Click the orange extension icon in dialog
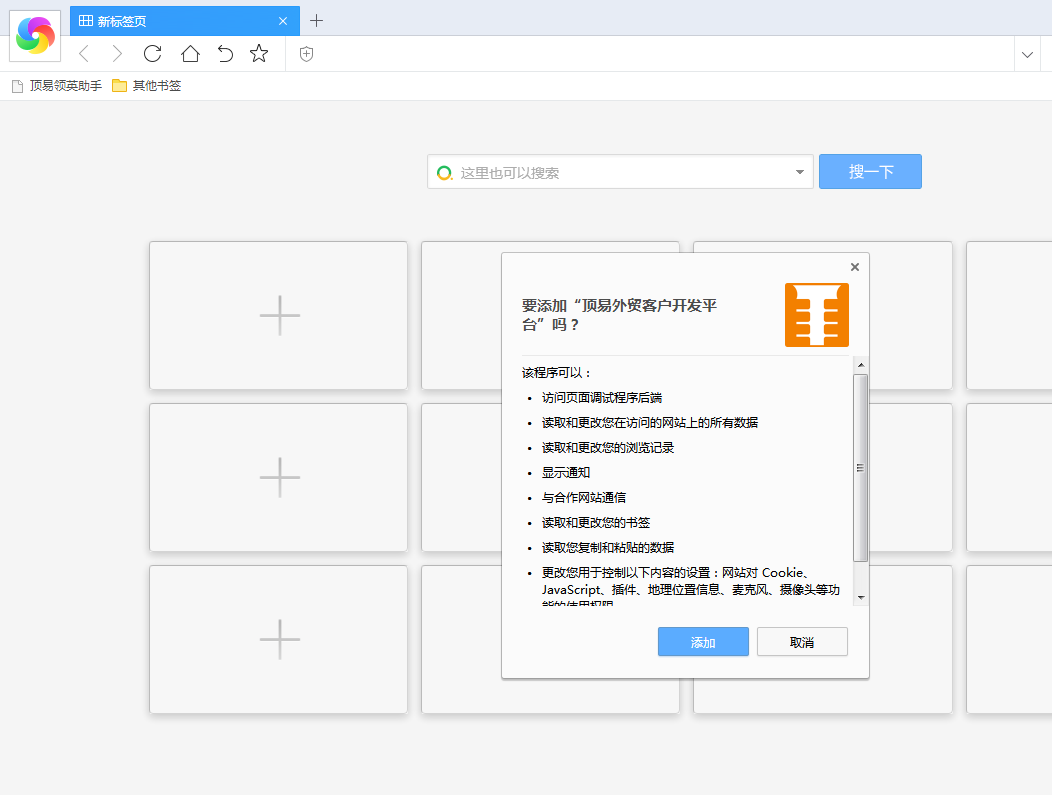The height and width of the screenshot is (795, 1052). pos(817,315)
